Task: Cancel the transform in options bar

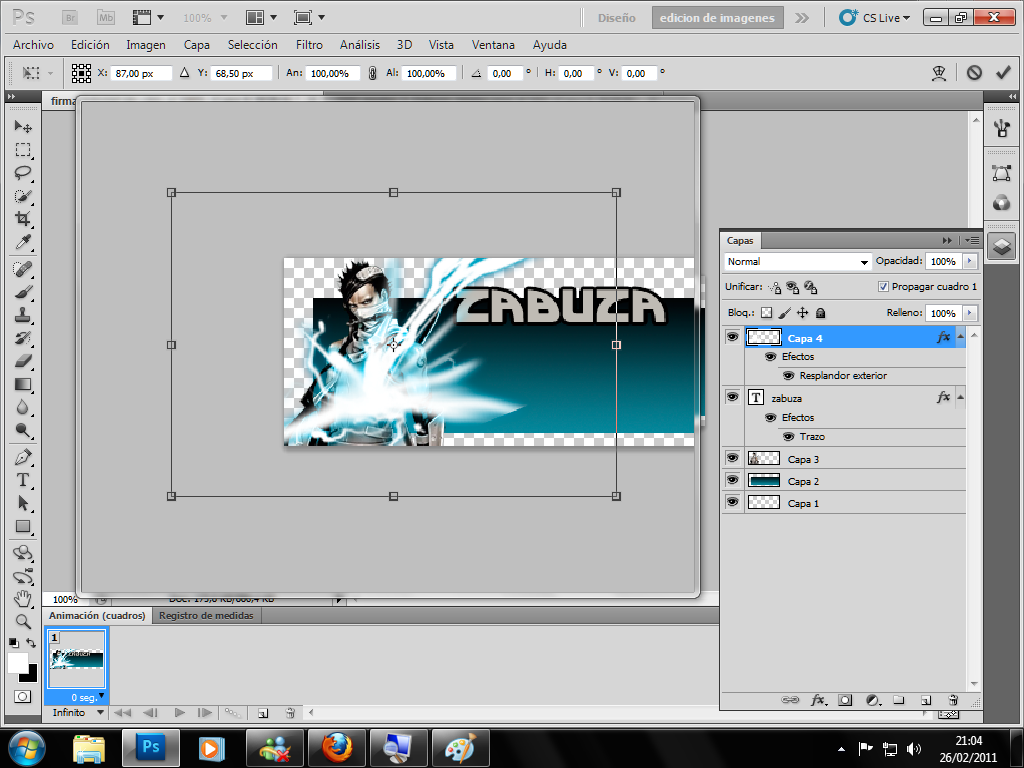Action: [974, 72]
